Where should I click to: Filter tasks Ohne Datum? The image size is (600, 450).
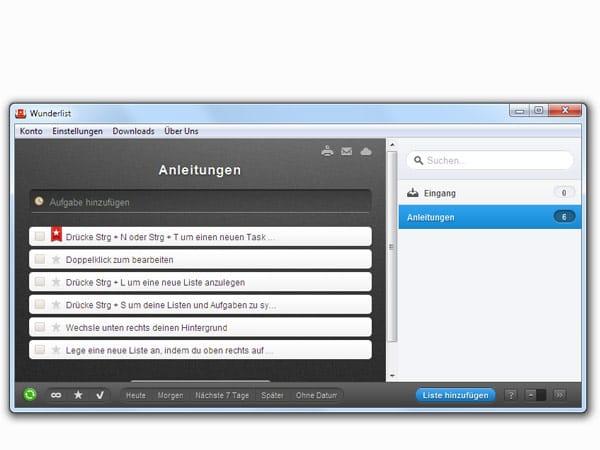[316, 395]
